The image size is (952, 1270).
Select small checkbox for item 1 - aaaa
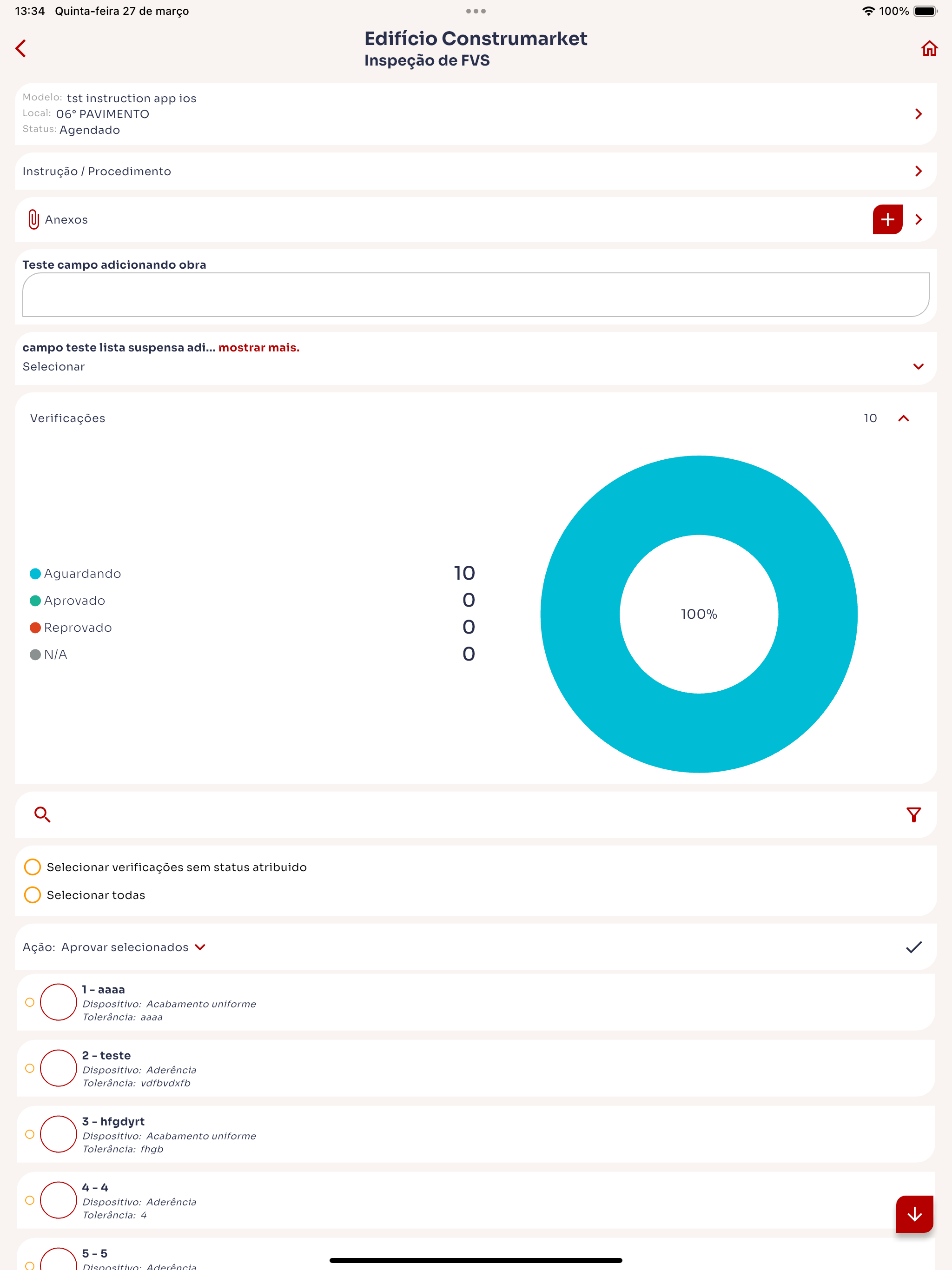tap(30, 1002)
